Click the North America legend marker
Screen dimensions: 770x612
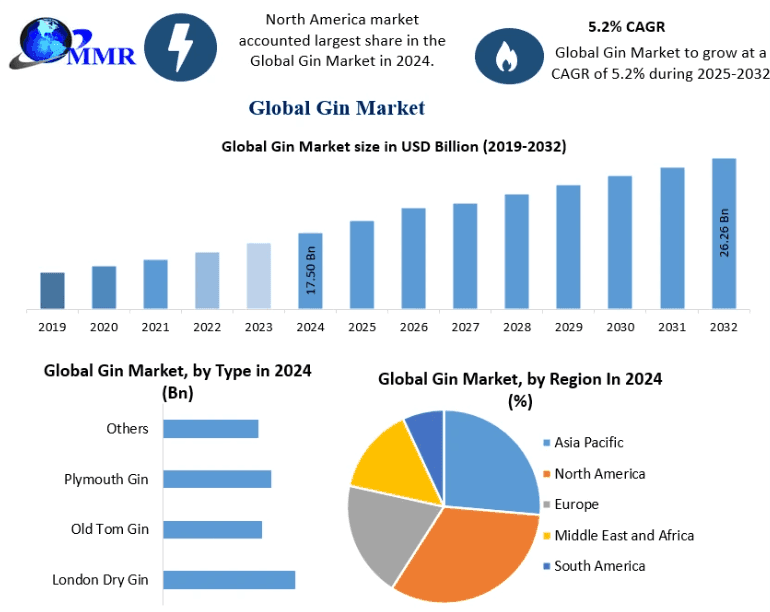click(x=546, y=474)
